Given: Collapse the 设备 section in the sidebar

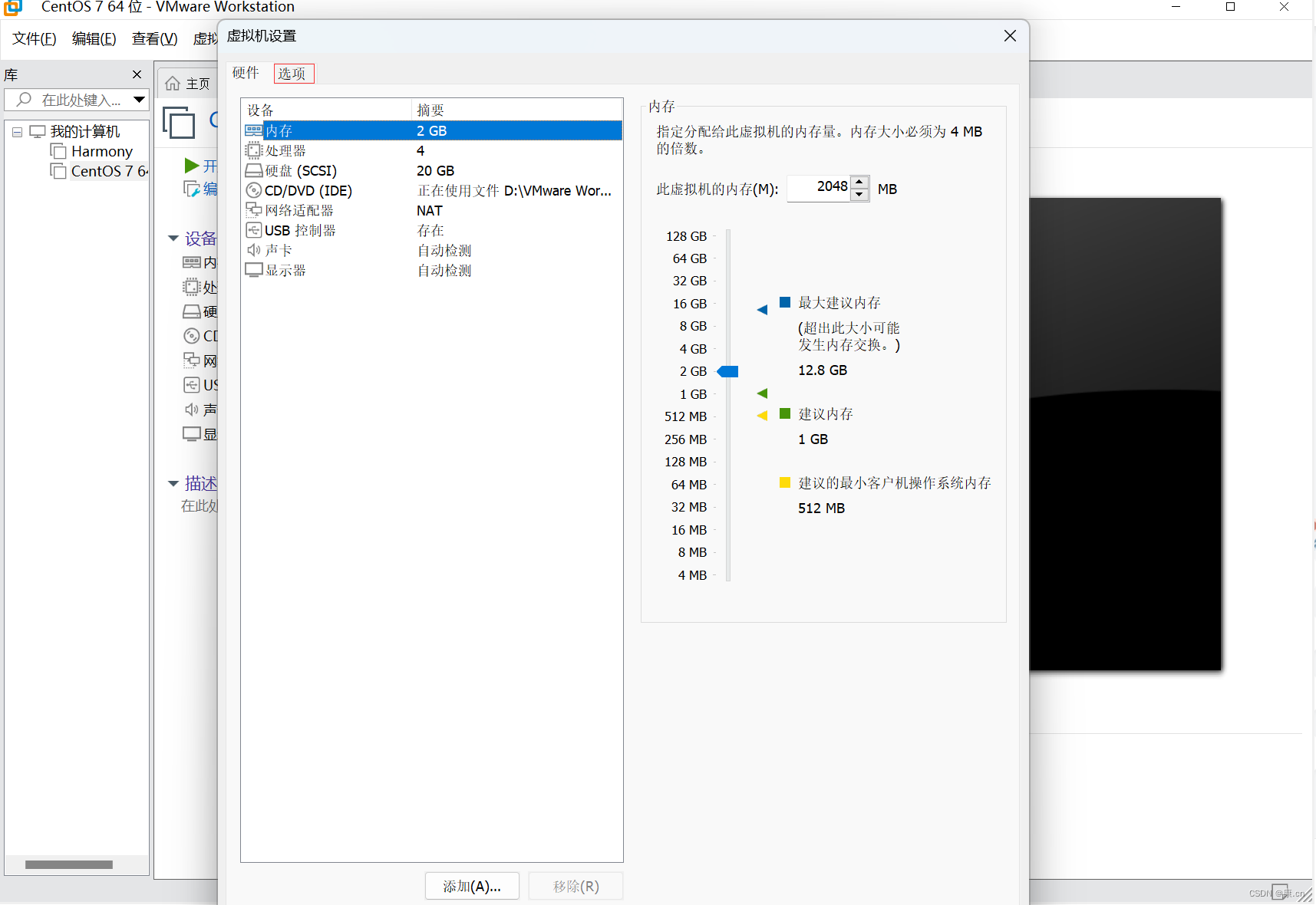Looking at the screenshot, I should click(x=173, y=239).
